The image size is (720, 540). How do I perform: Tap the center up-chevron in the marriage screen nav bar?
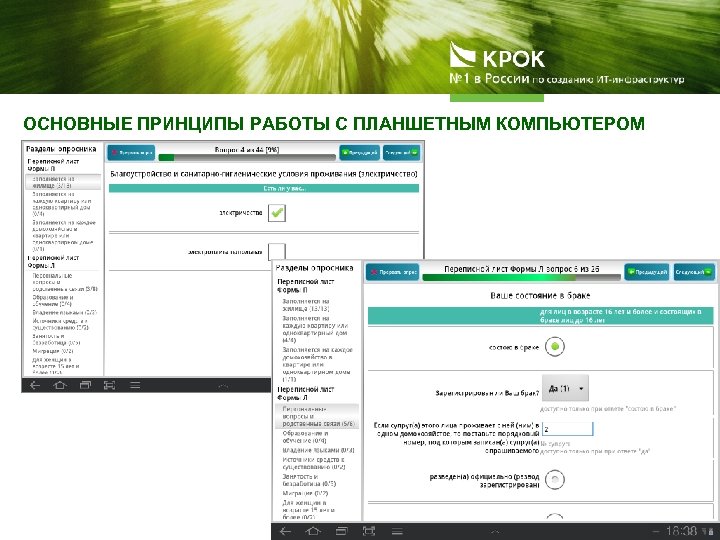click(495, 532)
